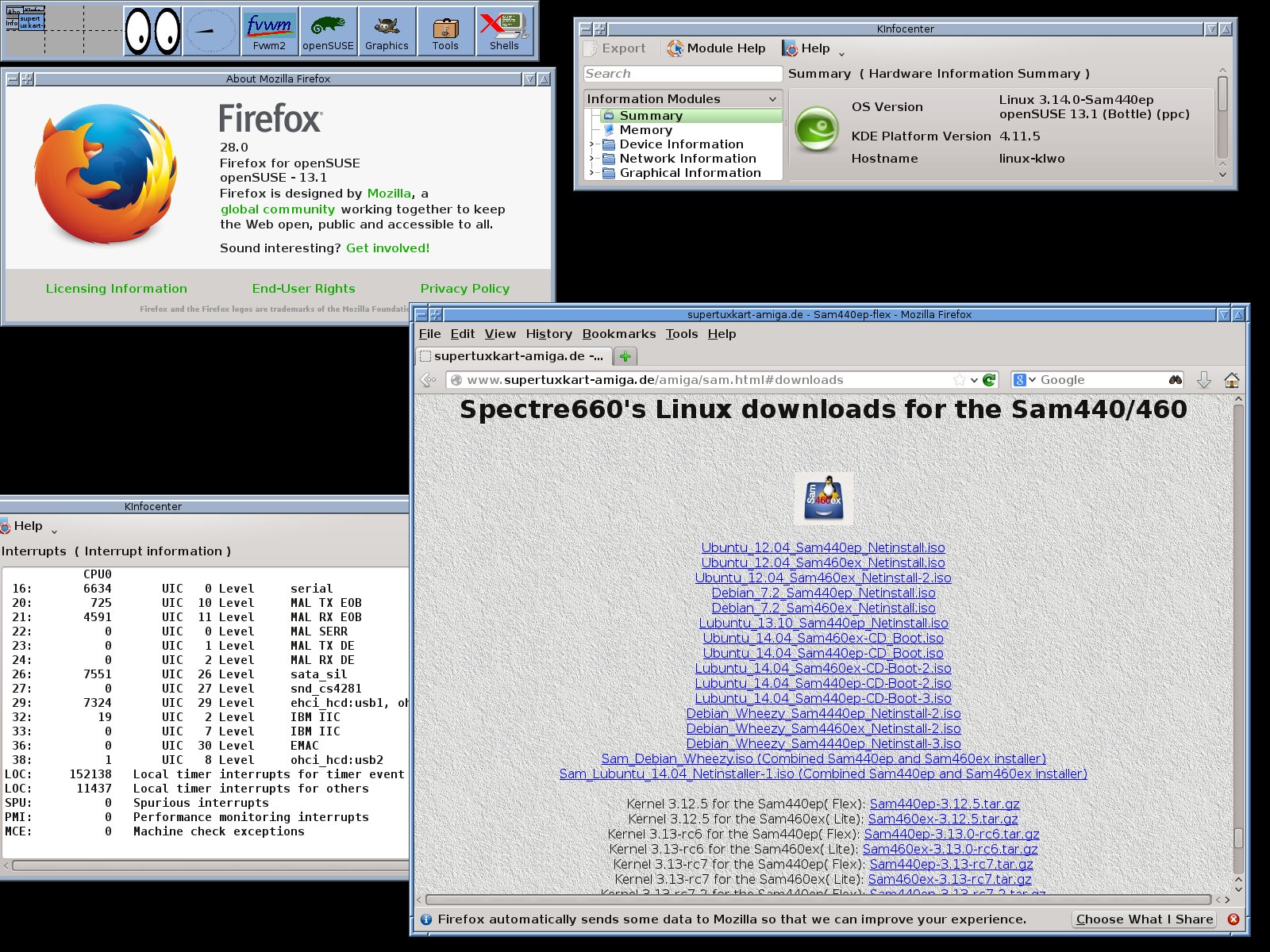Click the Firefox page vertical scrollbar thumb
Image resolution: width=1270 pixels, height=952 pixels.
[x=1238, y=839]
